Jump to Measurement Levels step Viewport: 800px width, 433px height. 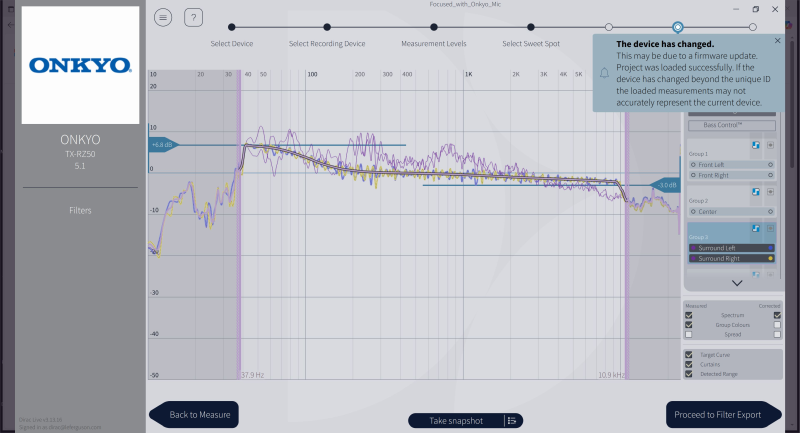(434, 27)
